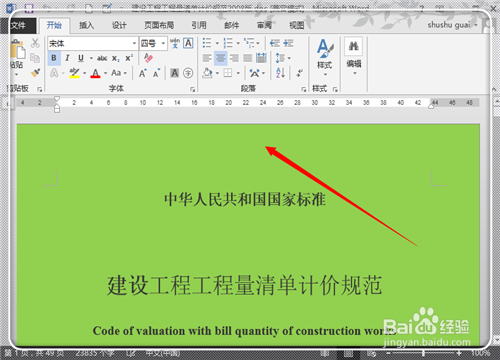Expand the font color arrow
Screen dimensions: 500x360
pyautogui.click(x=105, y=73)
